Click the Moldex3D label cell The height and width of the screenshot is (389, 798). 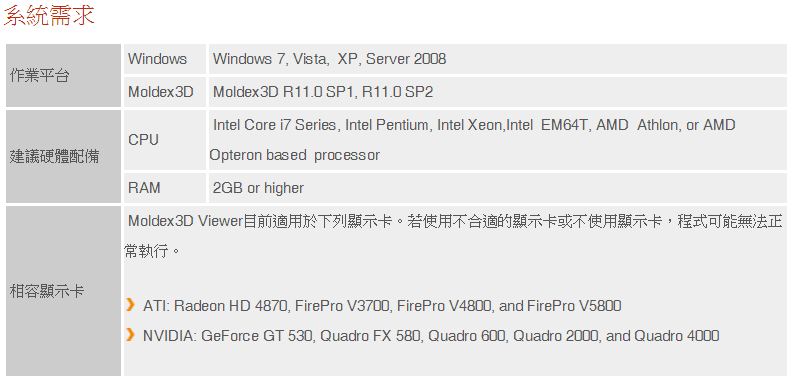[x=165, y=92]
